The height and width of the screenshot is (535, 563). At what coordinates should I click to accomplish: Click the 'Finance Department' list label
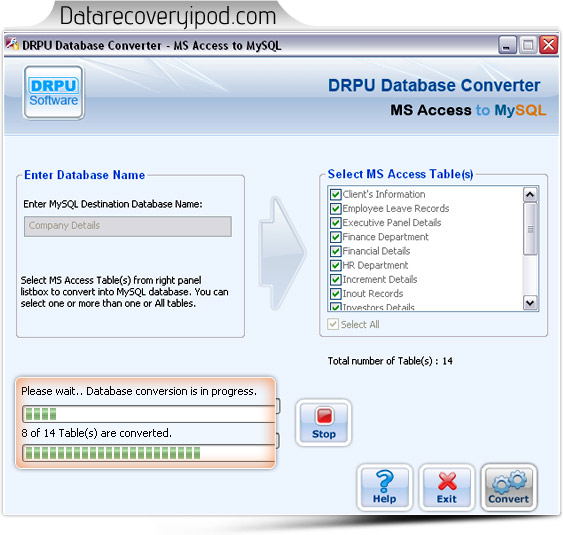pyautogui.click(x=385, y=237)
